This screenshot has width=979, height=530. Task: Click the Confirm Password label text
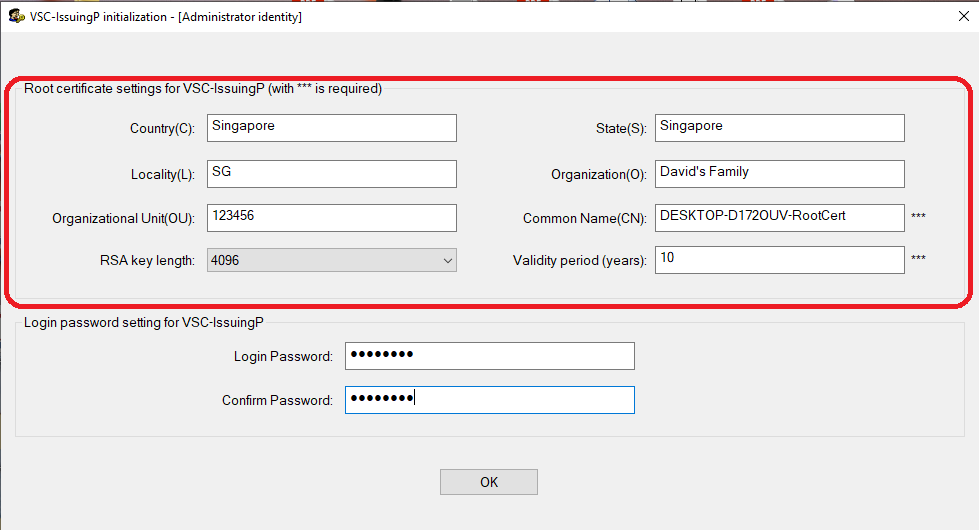coord(277,401)
